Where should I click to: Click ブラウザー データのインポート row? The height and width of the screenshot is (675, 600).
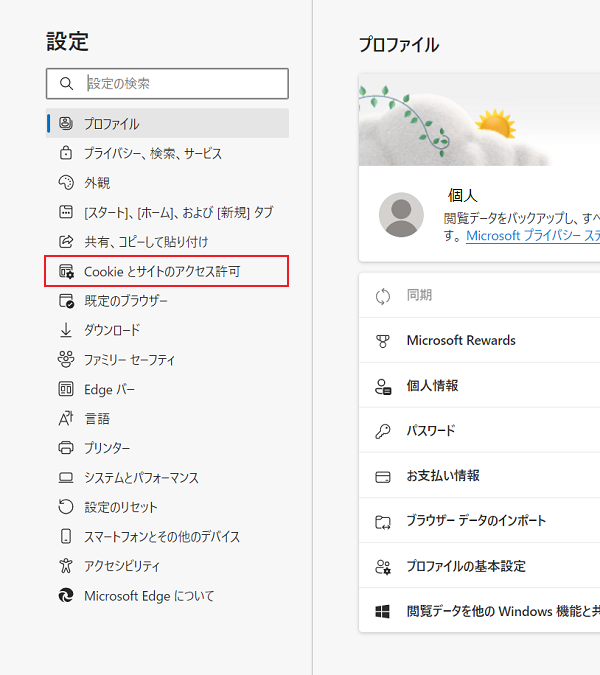(x=476, y=521)
